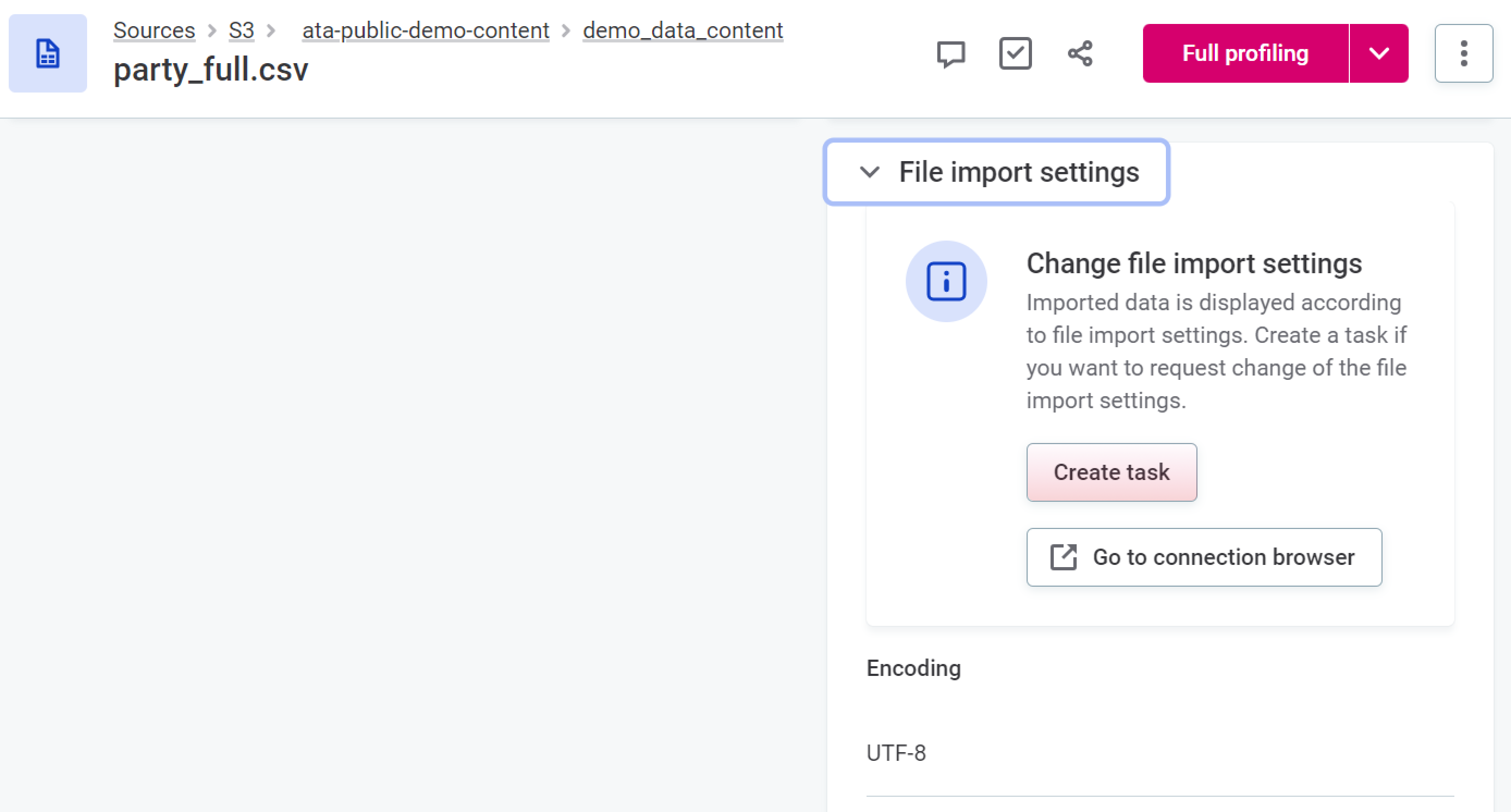
Task: Click the Go to connection browser button
Action: (1204, 557)
